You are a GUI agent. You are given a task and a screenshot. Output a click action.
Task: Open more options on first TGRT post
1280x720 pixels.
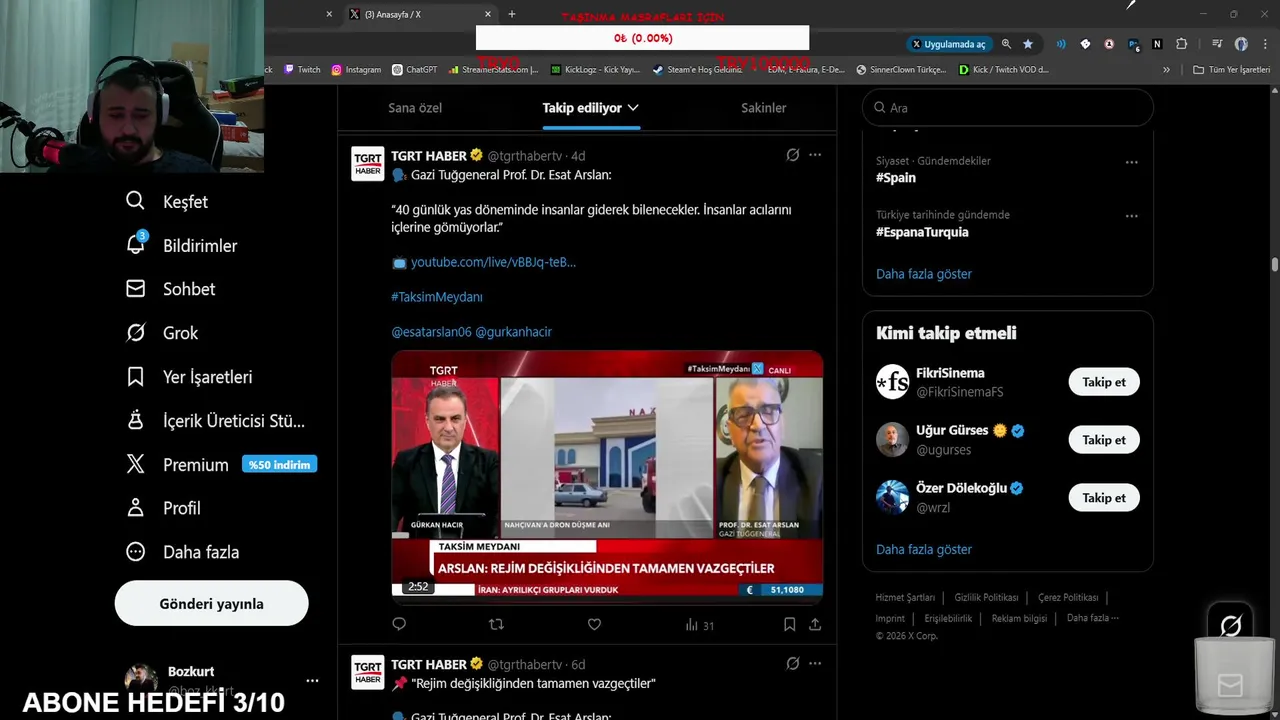[x=815, y=155]
